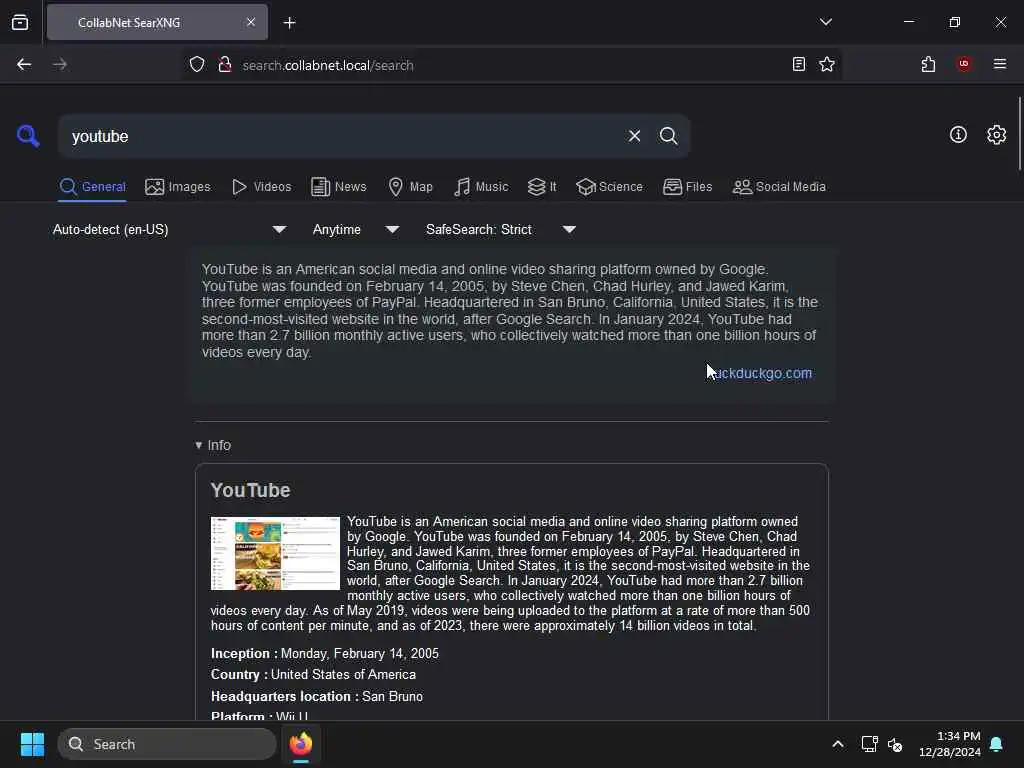Select the Social Media tab
This screenshot has height=768, width=1024.
tap(779, 187)
